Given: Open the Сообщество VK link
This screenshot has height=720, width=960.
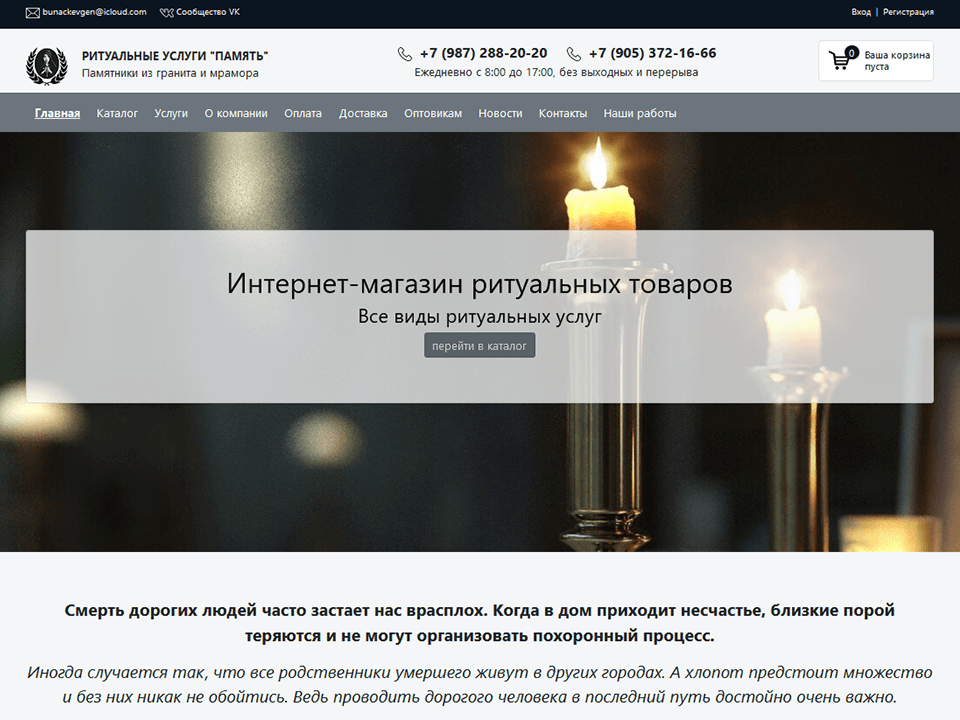Looking at the screenshot, I should (x=208, y=12).
